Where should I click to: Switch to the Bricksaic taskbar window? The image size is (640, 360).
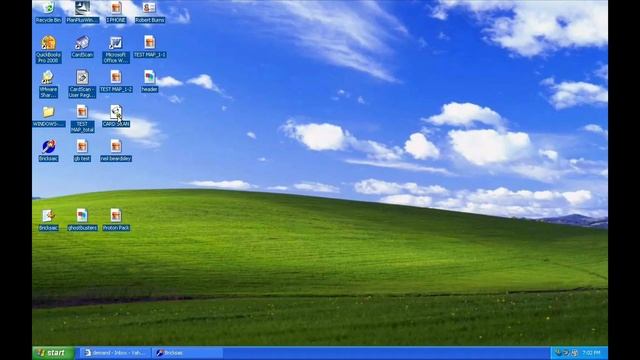pos(187,353)
